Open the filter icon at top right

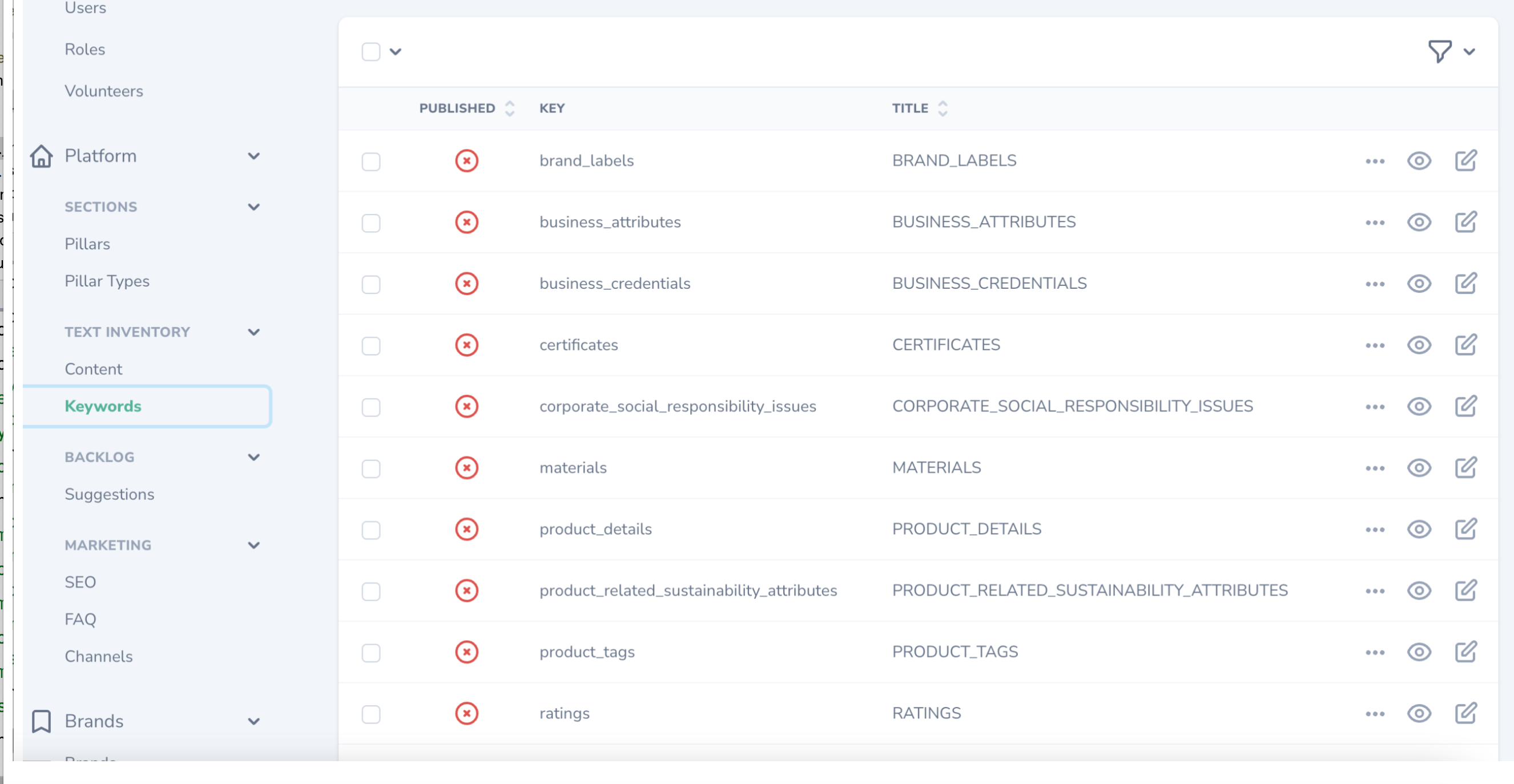click(x=1439, y=53)
